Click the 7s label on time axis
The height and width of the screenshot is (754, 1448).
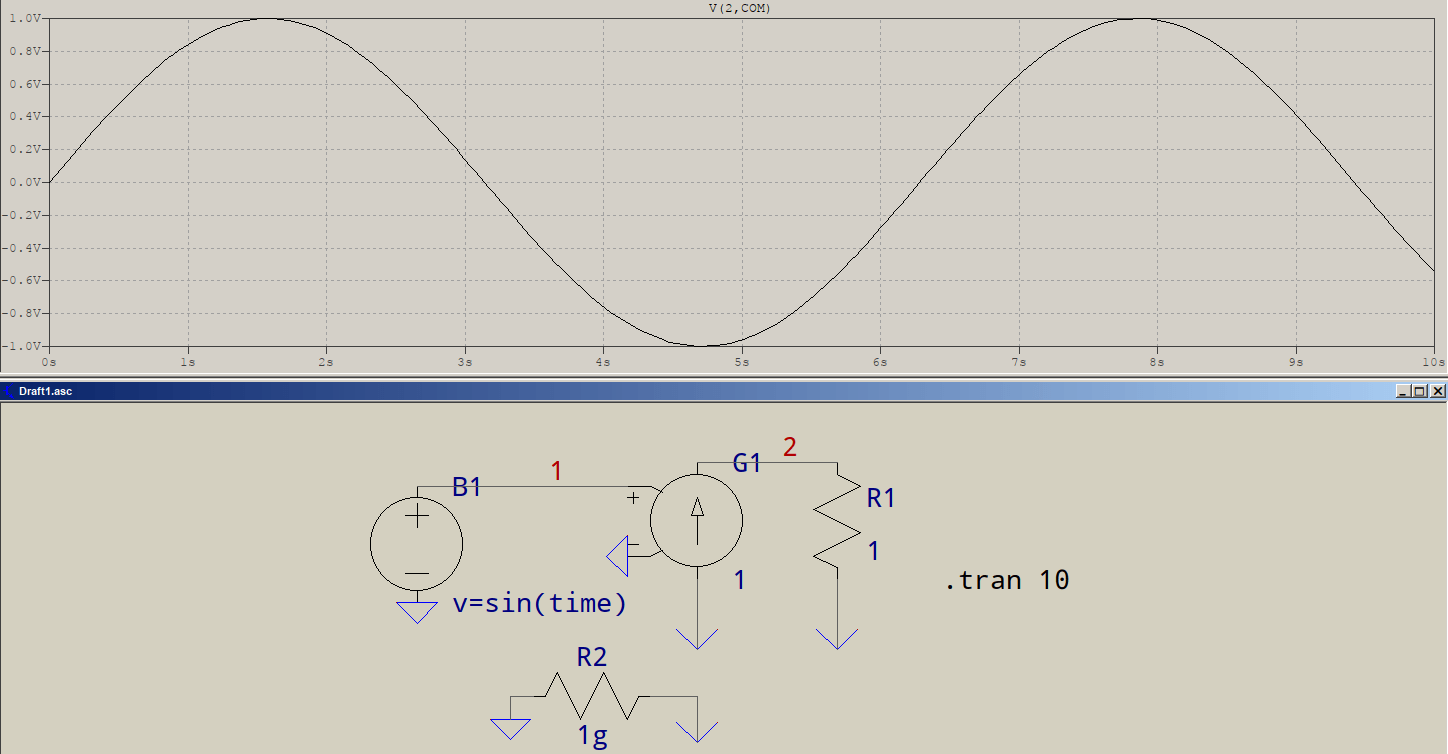click(x=1018, y=360)
